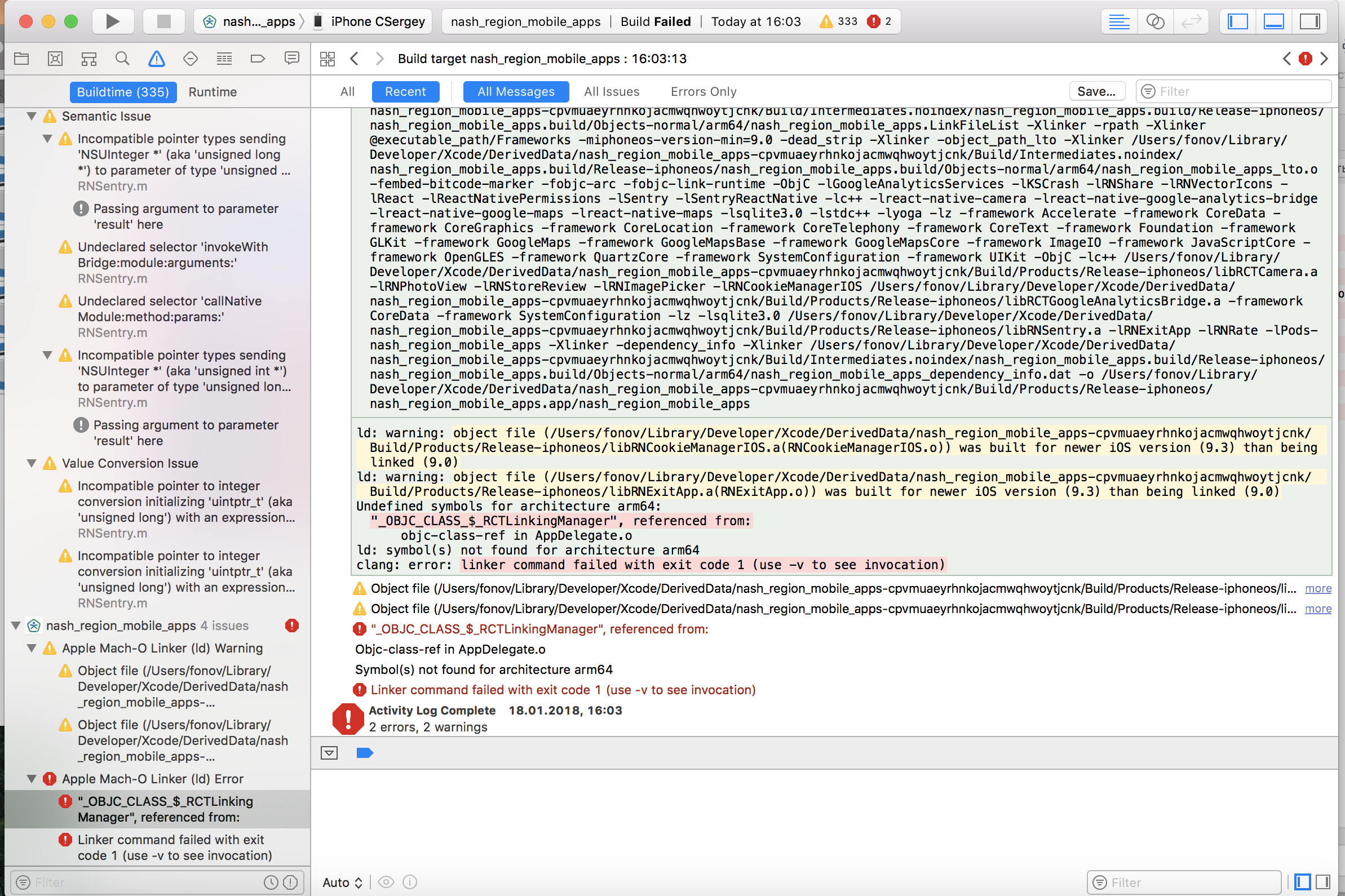The image size is (1345, 896).
Task: Stop the running task button
Action: [164, 22]
